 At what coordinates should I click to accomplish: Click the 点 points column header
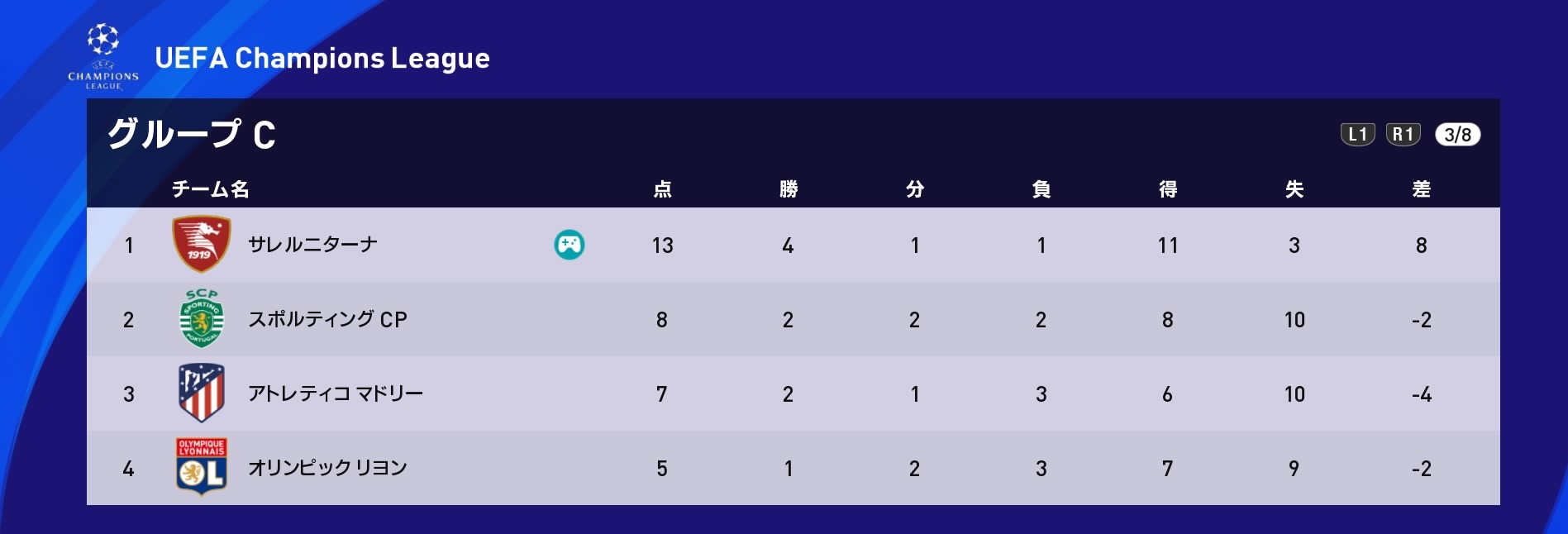(662, 189)
